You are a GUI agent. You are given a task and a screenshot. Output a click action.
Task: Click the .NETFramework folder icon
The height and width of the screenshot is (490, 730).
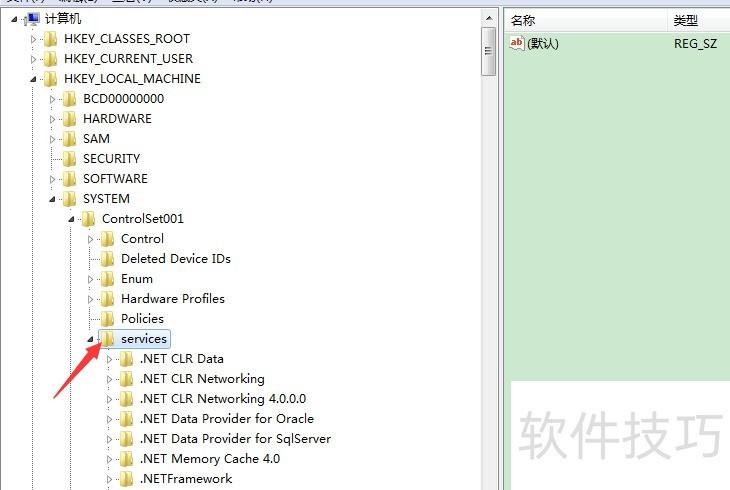(126, 479)
